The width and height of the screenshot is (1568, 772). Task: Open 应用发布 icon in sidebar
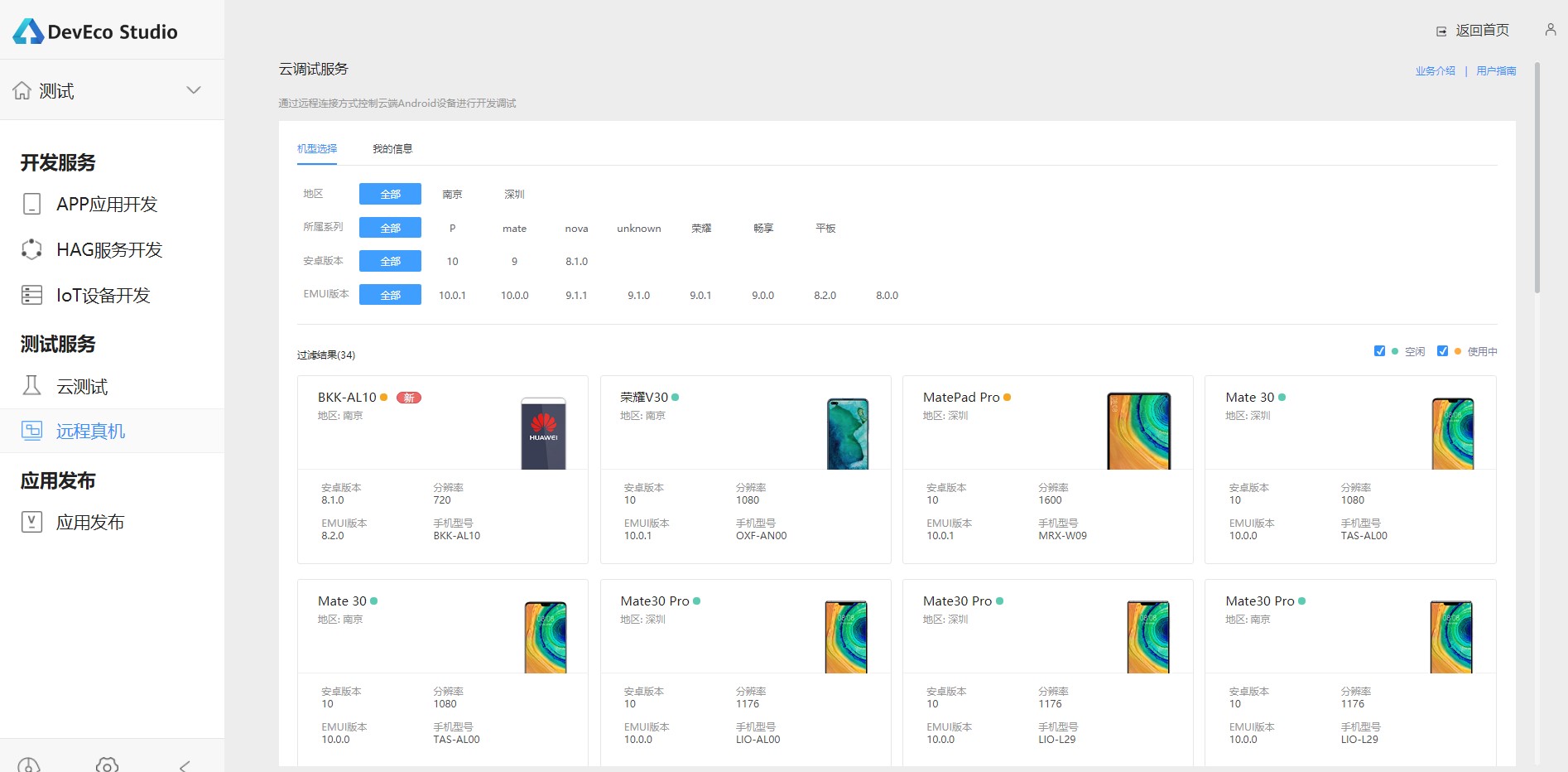tap(31, 522)
